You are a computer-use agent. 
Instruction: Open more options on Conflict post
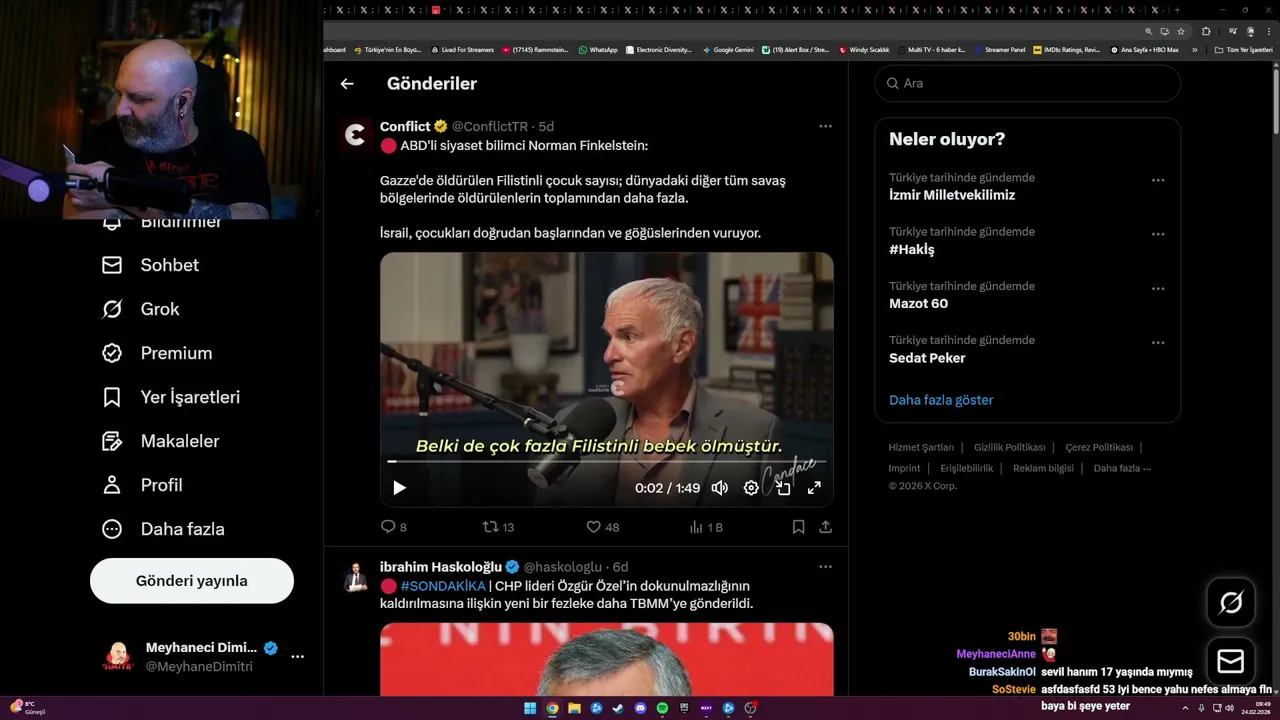(825, 126)
